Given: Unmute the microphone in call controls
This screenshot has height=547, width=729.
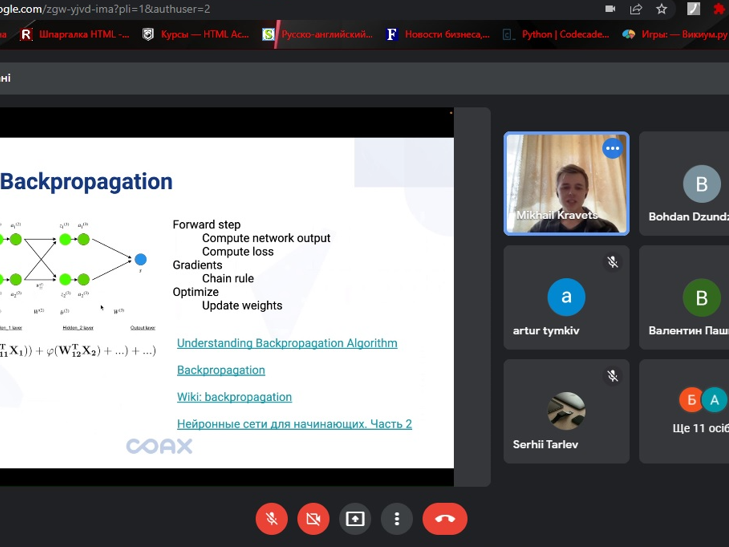Looking at the screenshot, I should tap(271, 518).
